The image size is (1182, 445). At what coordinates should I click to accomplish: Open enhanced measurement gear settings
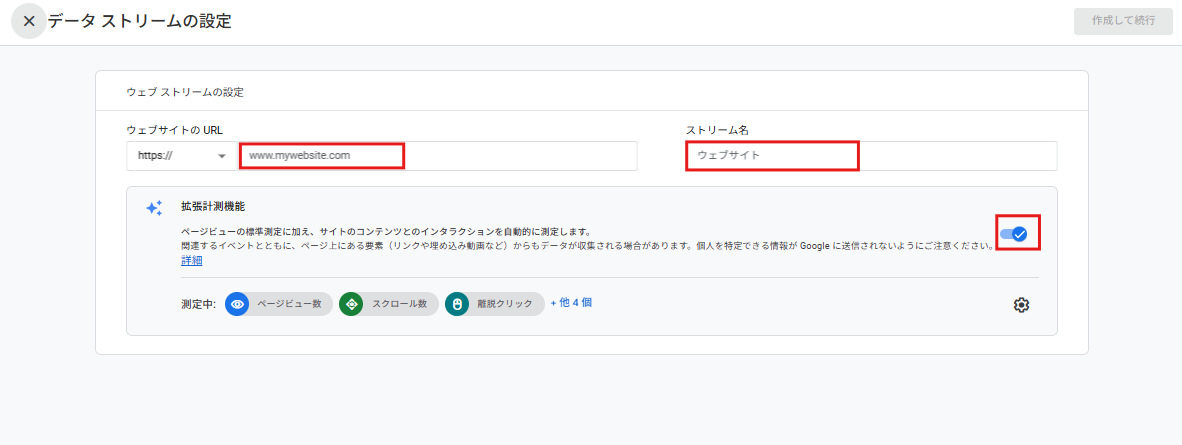pos(1021,305)
